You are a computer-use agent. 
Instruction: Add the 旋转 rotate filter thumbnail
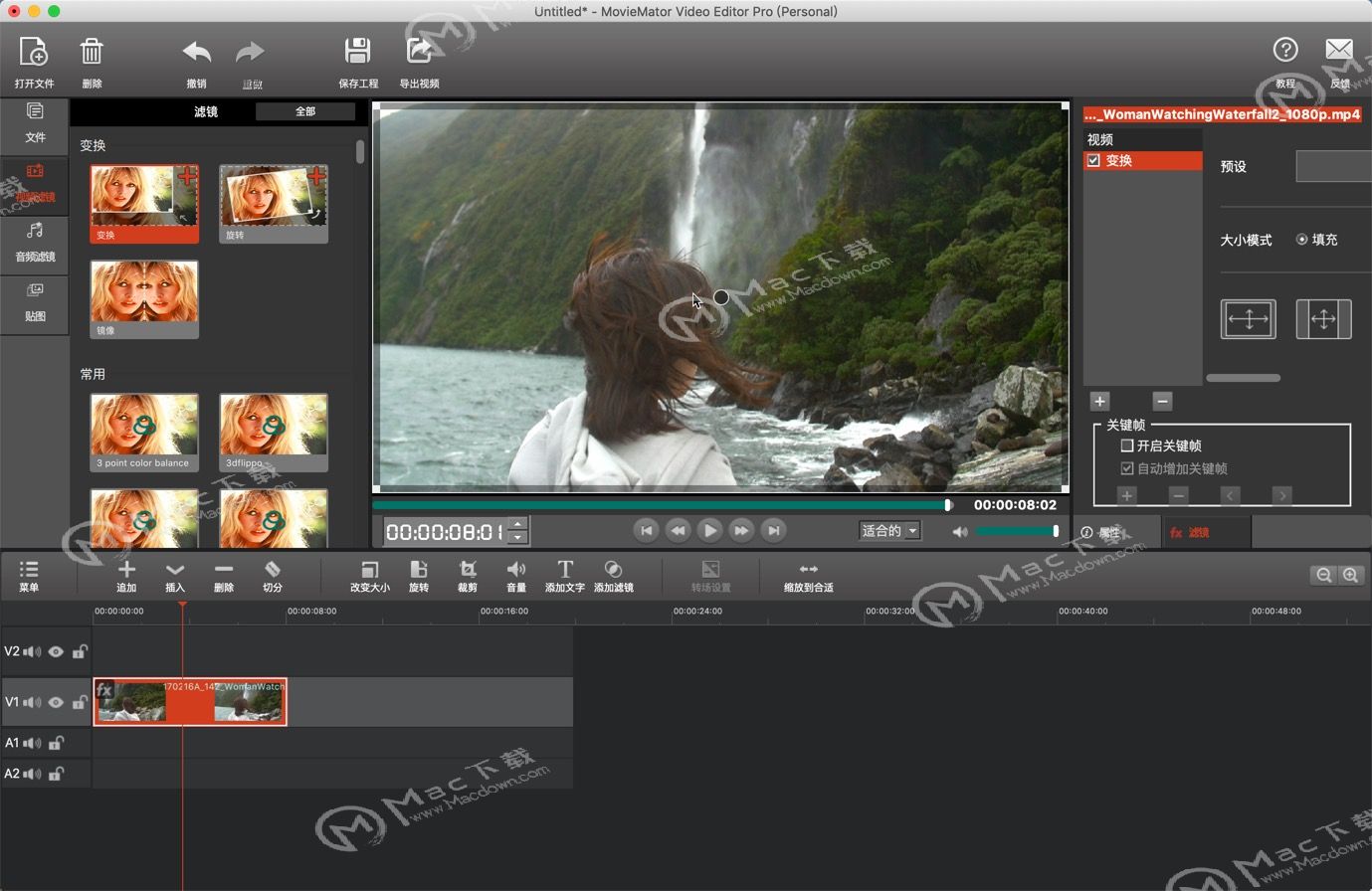click(274, 204)
